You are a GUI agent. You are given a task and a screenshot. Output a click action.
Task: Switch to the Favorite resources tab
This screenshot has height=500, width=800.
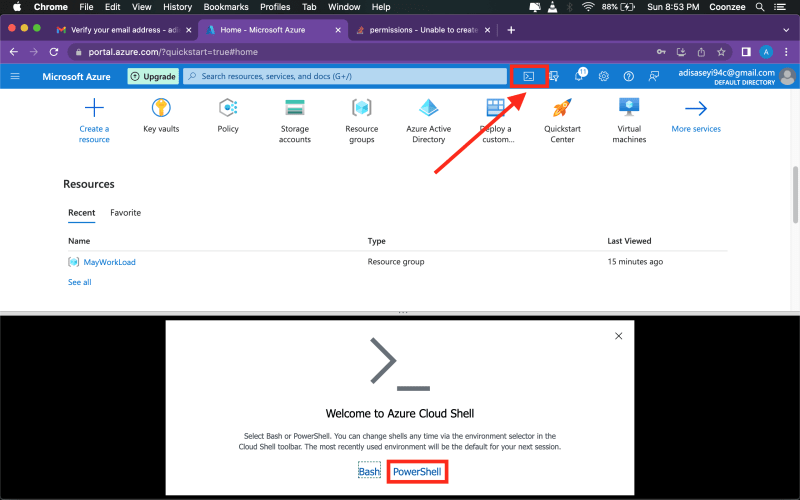click(126, 213)
